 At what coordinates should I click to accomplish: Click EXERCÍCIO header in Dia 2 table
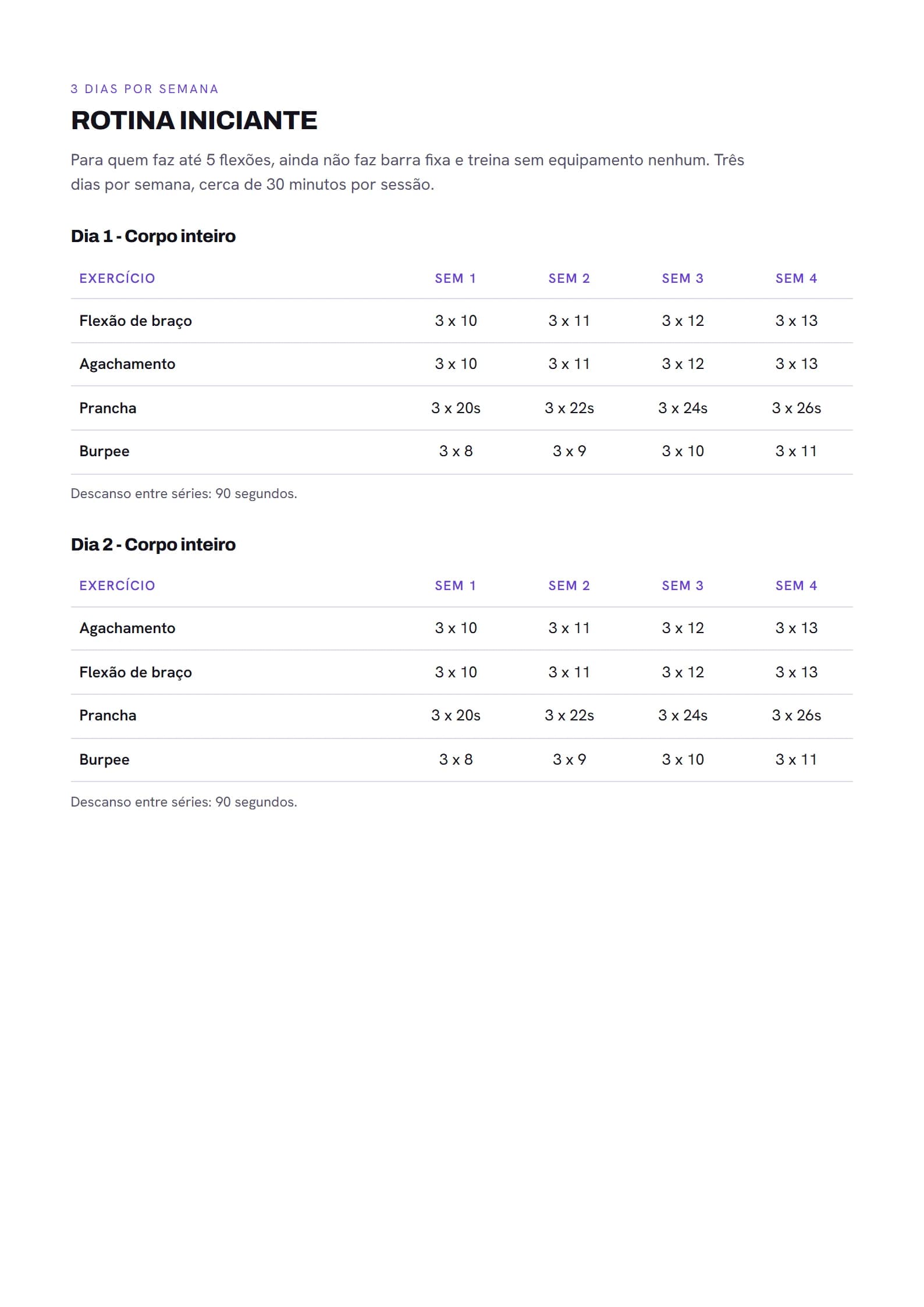coord(117,585)
